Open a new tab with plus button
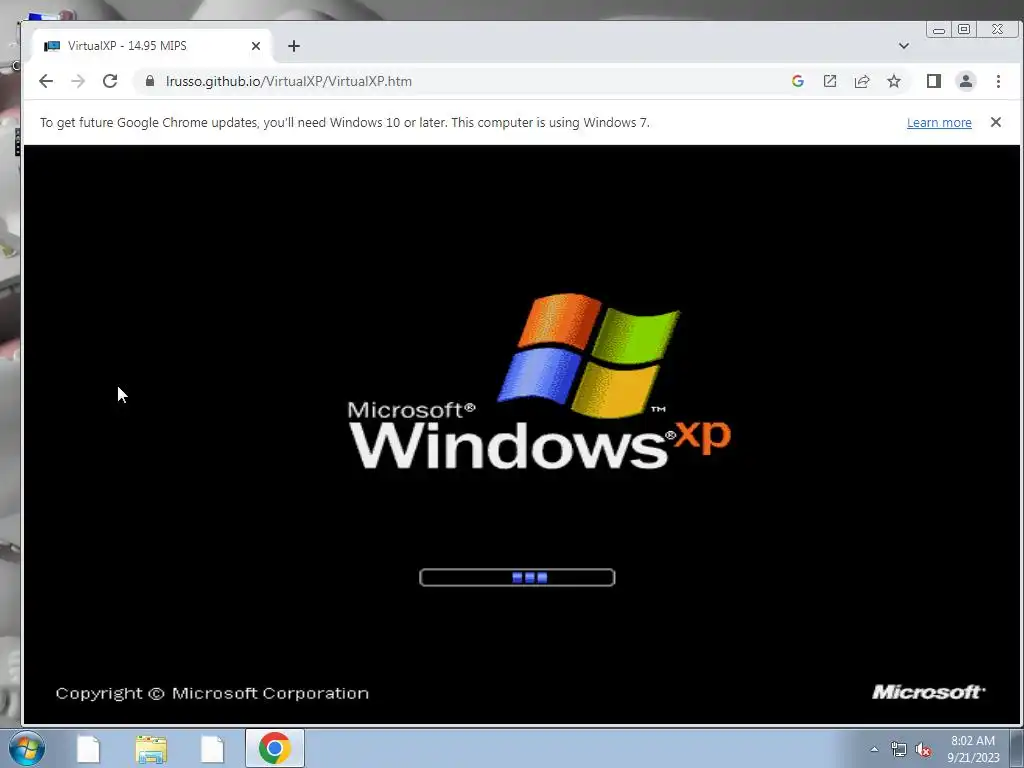Image resolution: width=1024 pixels, height=768 pixels. (x=294, y=46)
